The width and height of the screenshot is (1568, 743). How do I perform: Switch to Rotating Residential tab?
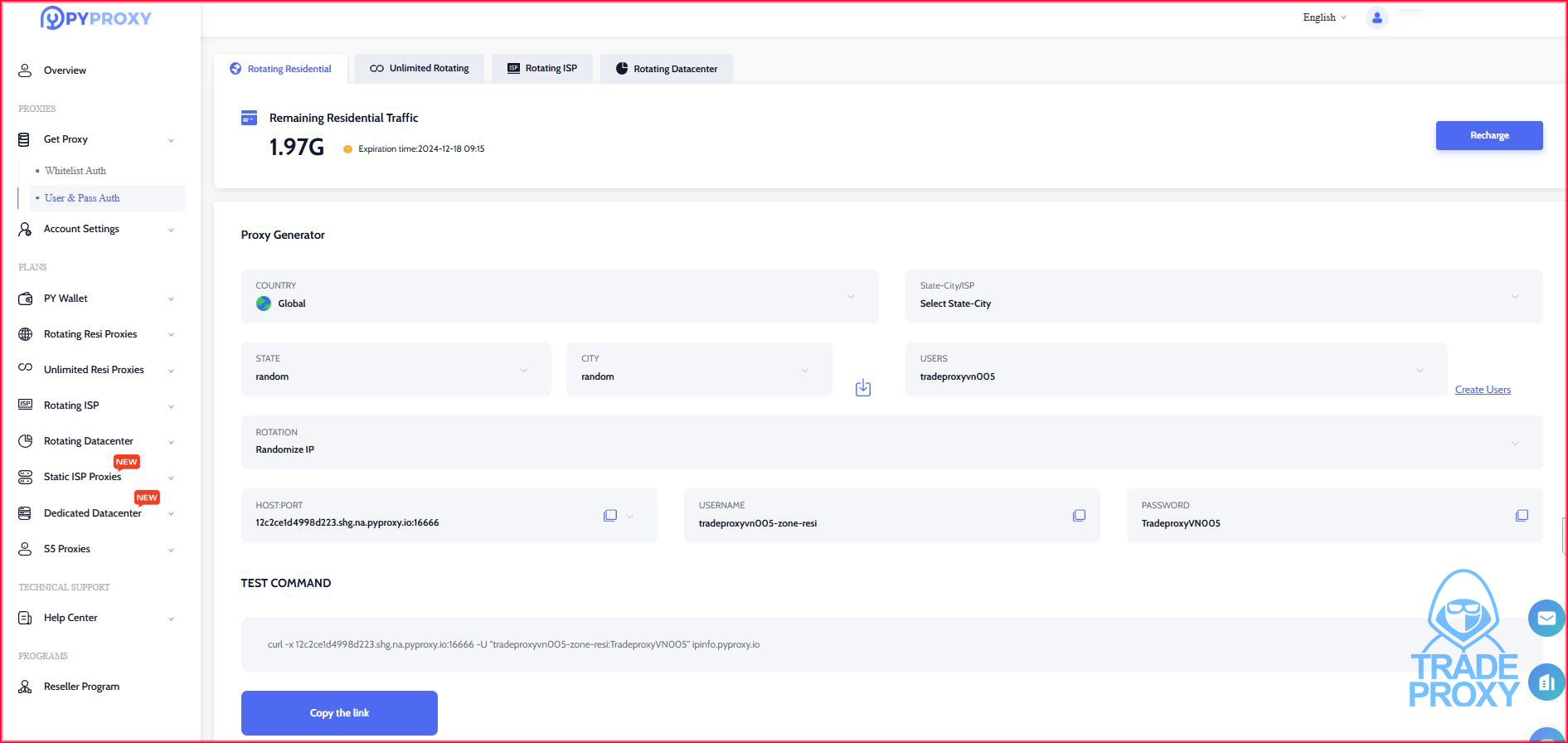coord(280,69)
